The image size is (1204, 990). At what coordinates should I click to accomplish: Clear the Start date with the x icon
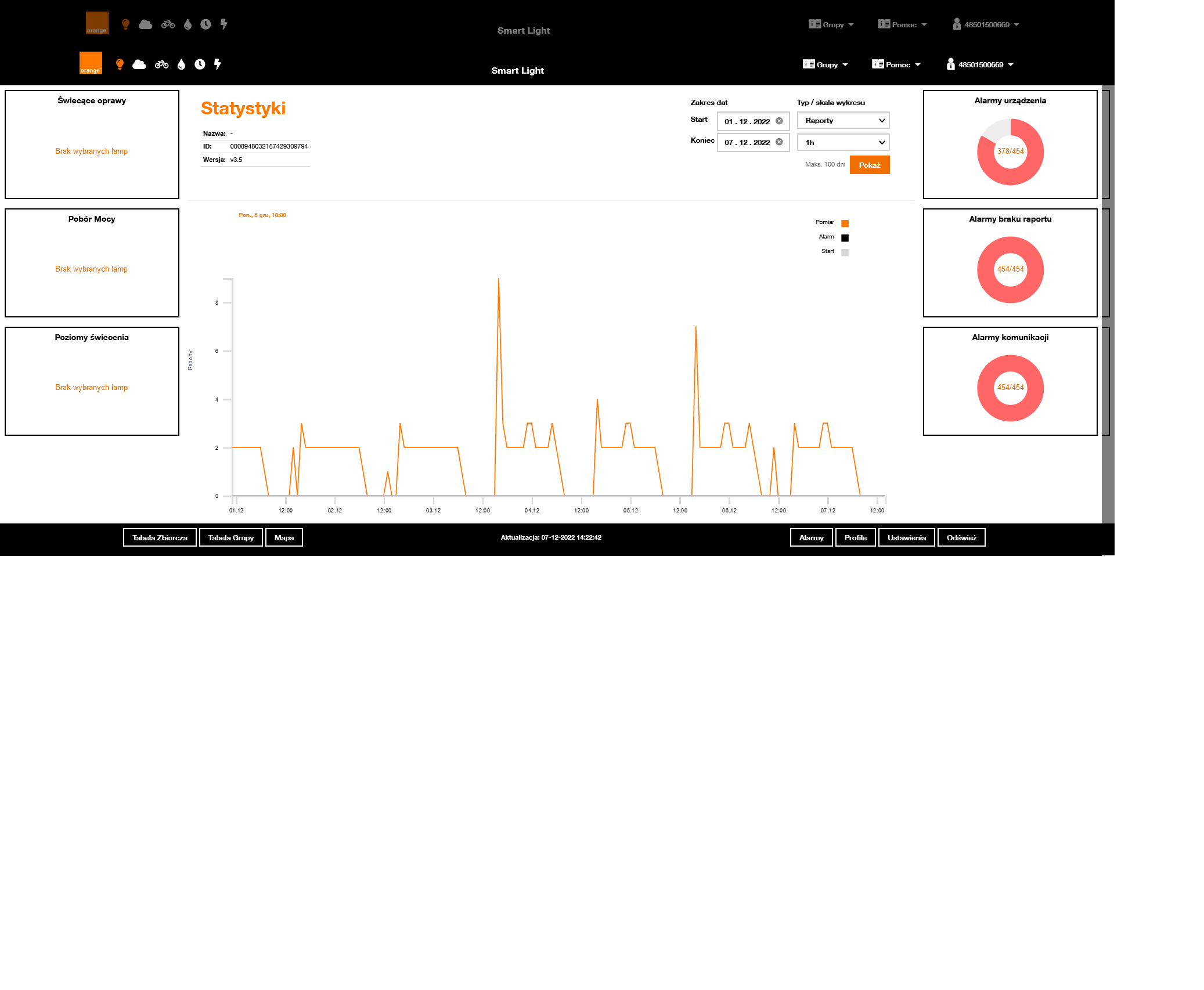(x=779, y=121)
